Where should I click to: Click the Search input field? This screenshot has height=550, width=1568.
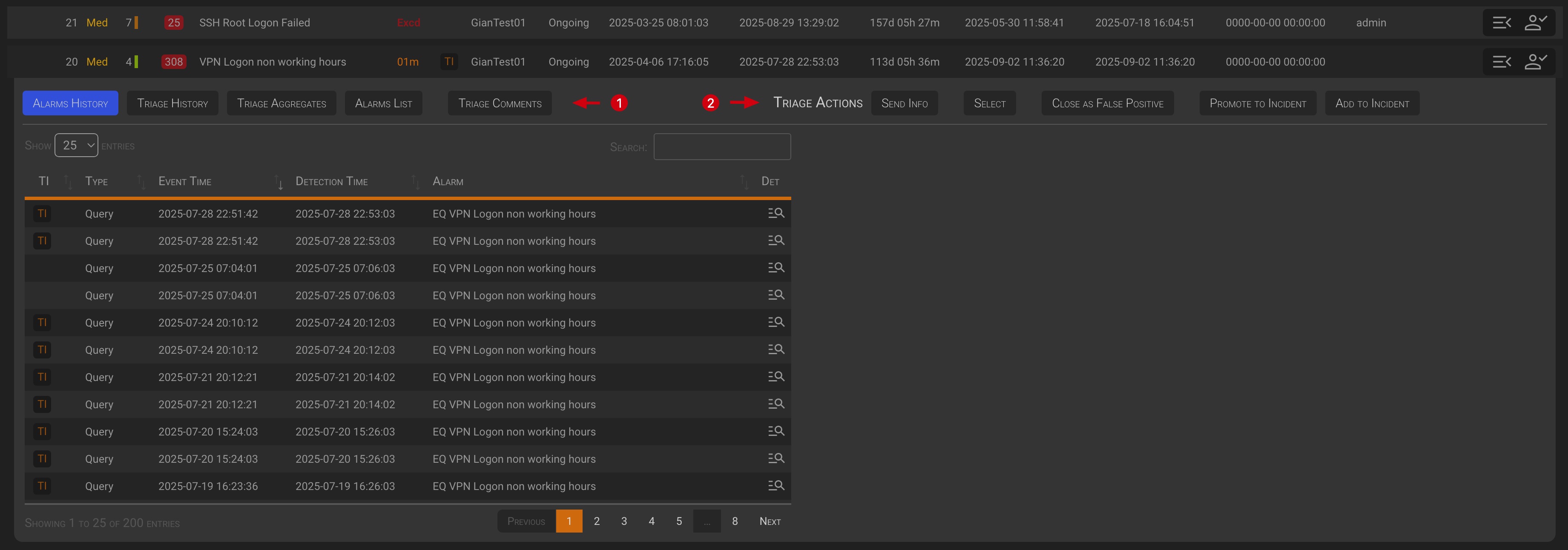pos(721,146)
